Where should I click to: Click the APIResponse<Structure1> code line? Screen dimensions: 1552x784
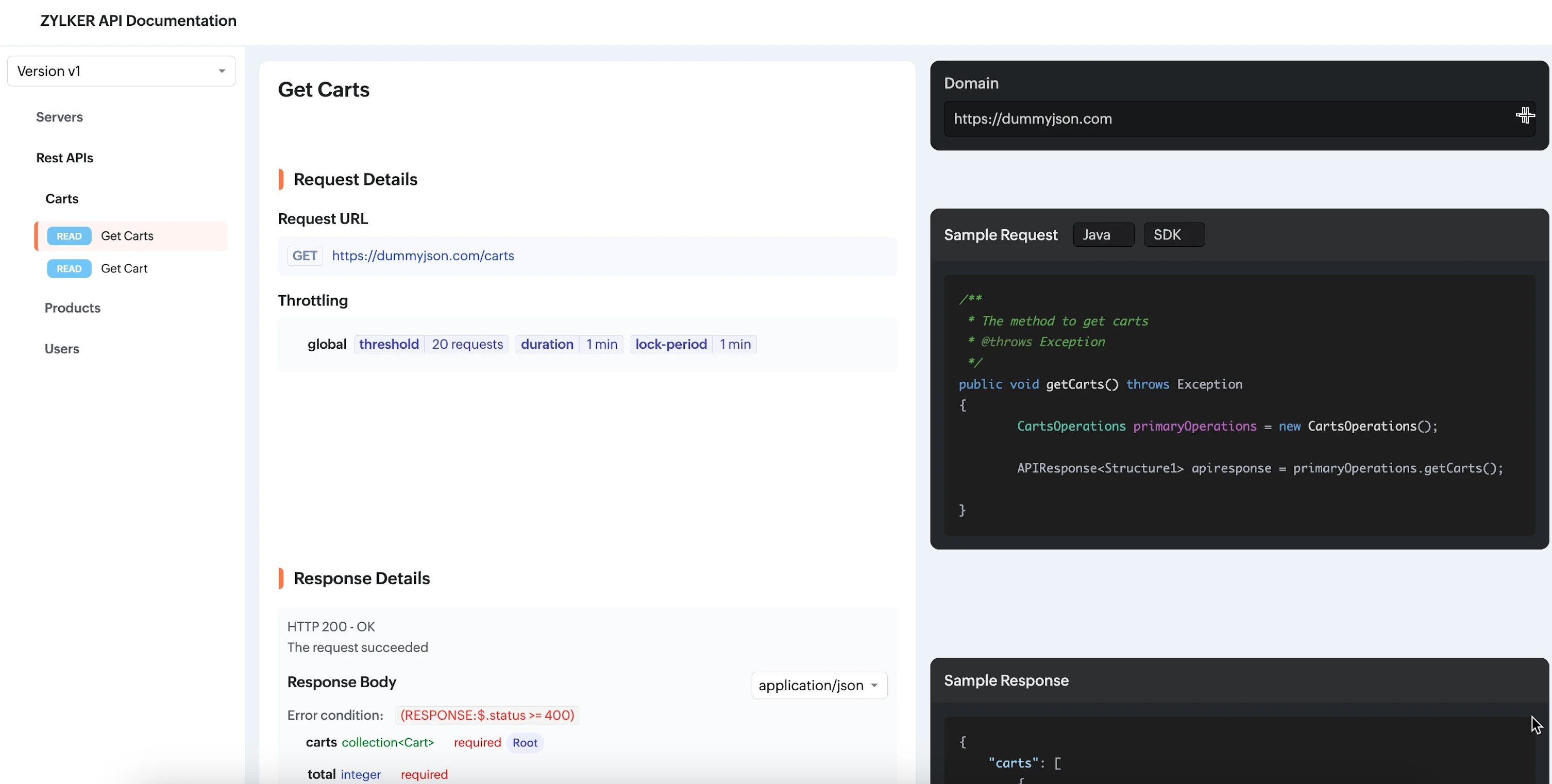[x=1260, y=468]
